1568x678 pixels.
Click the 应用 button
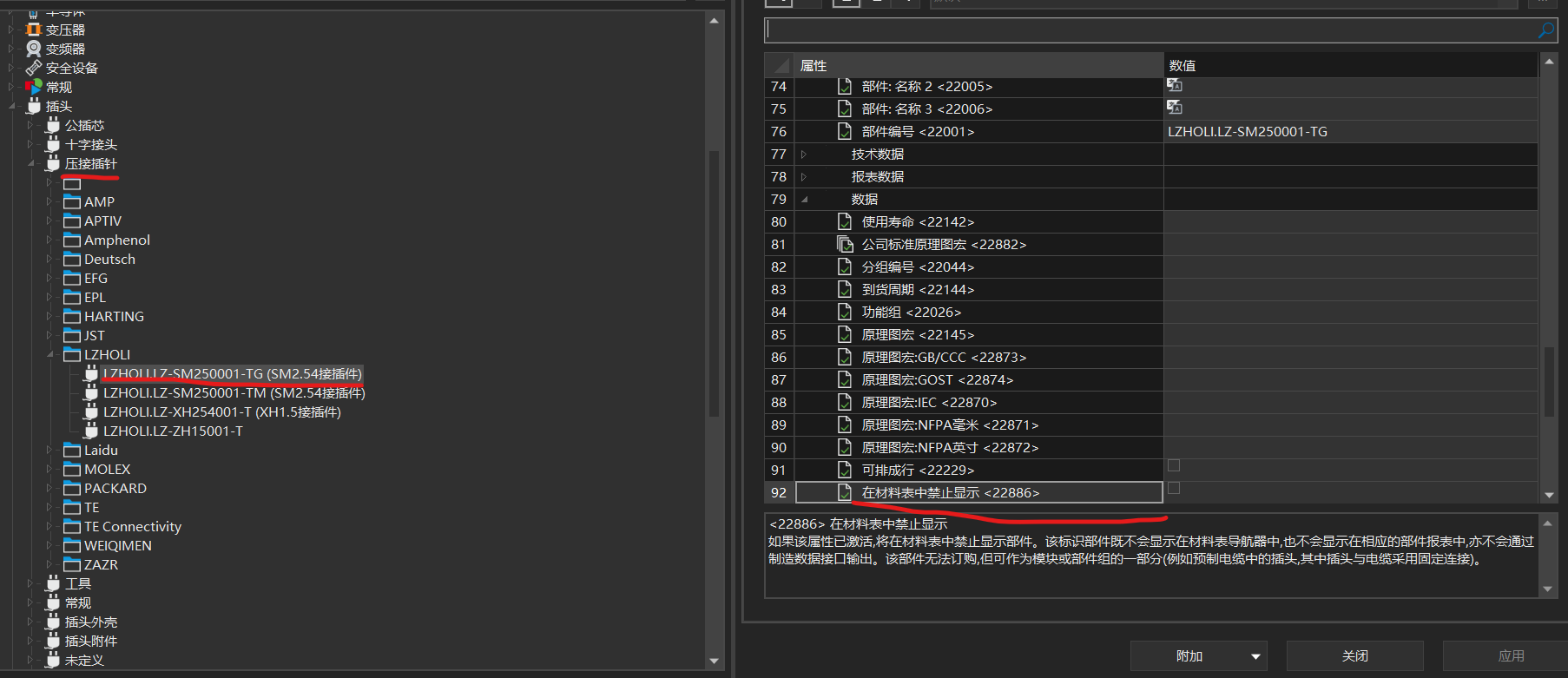(1505, 656)
